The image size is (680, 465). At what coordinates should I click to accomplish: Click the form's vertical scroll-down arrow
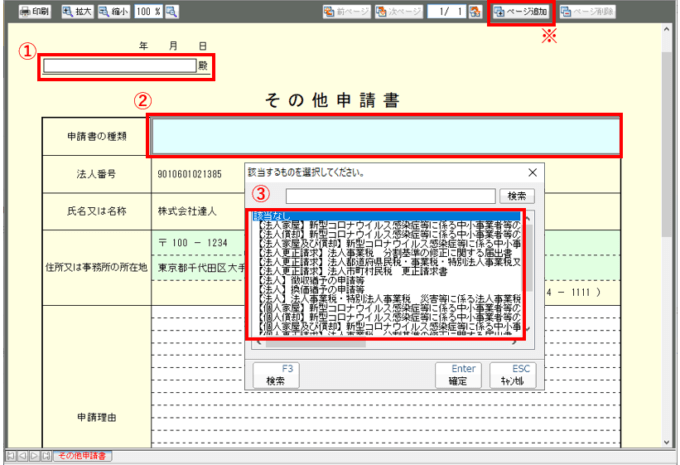[x=667, y=442]
